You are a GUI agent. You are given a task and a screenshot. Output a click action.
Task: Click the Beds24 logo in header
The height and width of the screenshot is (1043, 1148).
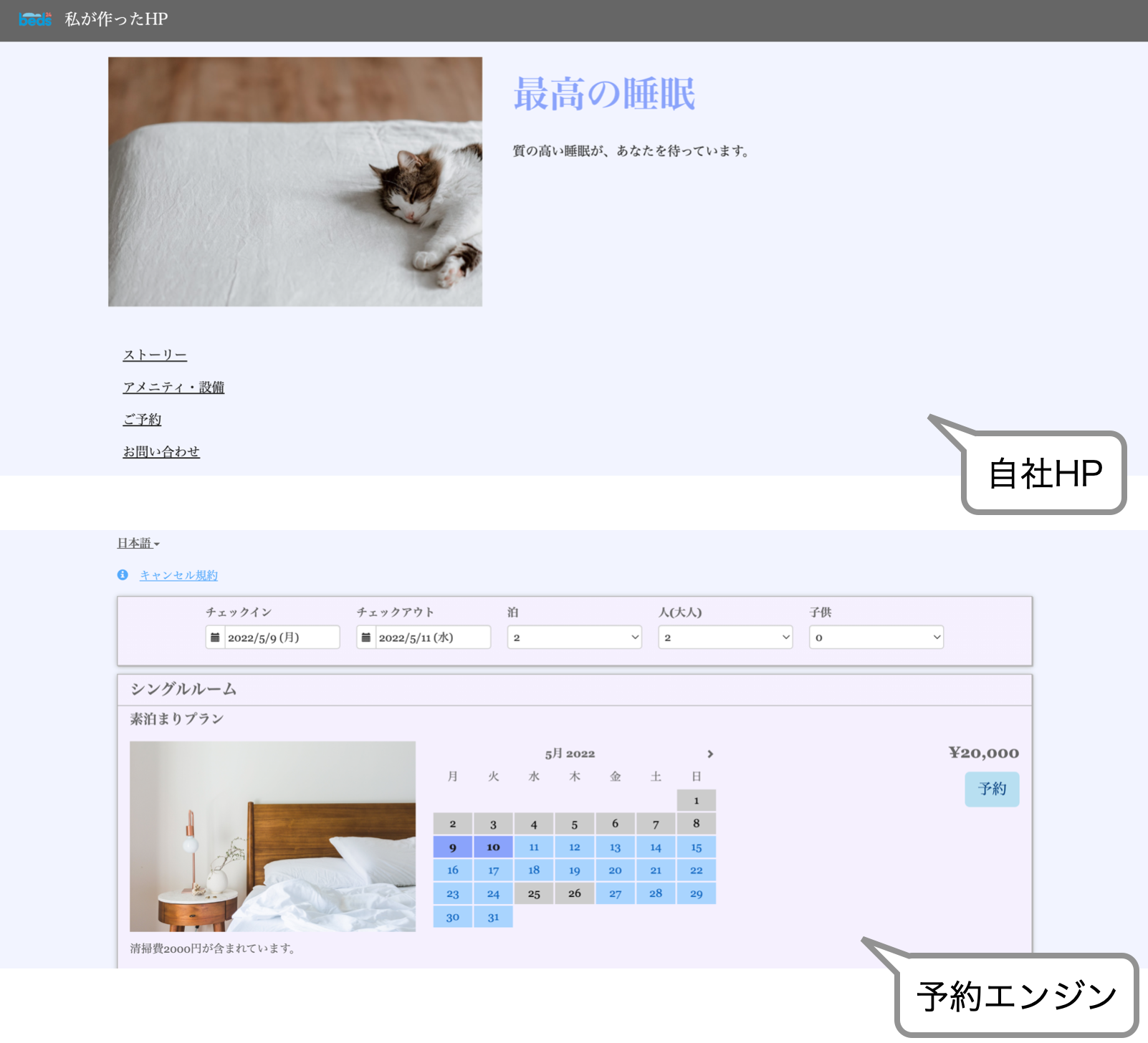(x=35, y=19)
